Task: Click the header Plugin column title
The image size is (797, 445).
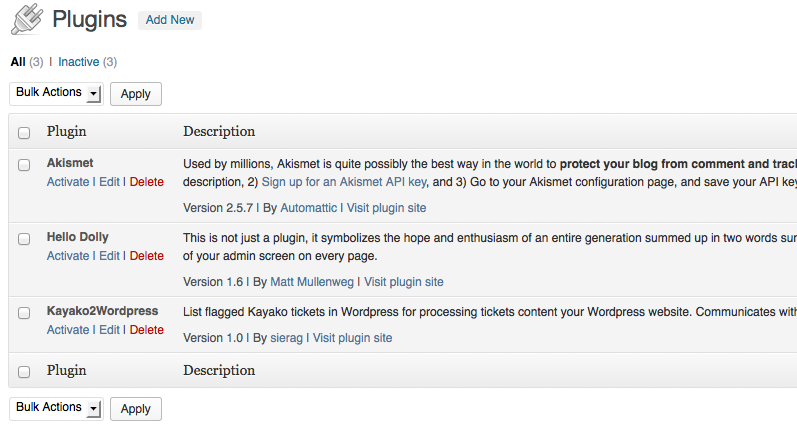Action: (x=67, y=132)
